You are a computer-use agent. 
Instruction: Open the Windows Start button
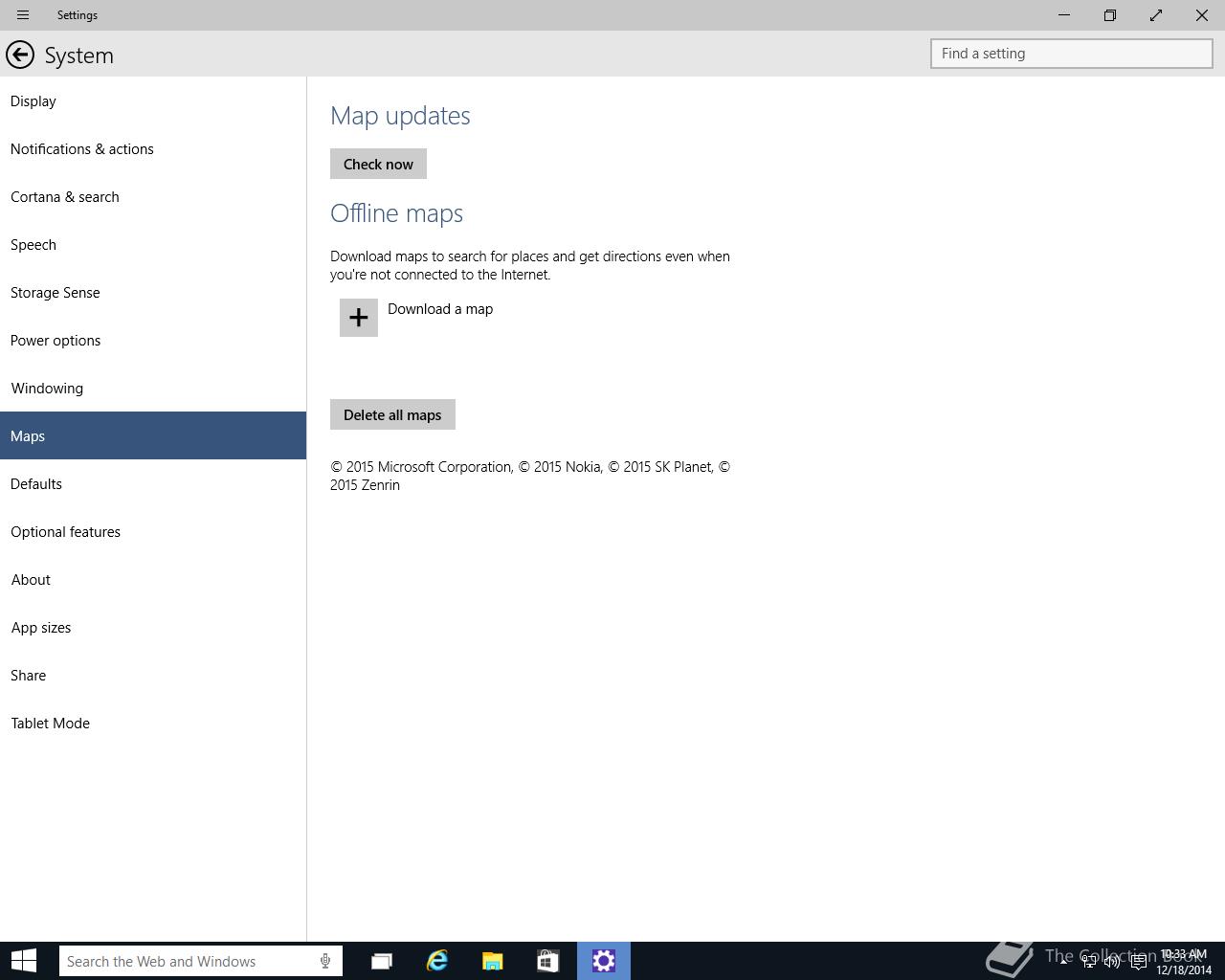pyautogui.click(x=24, y=961)
